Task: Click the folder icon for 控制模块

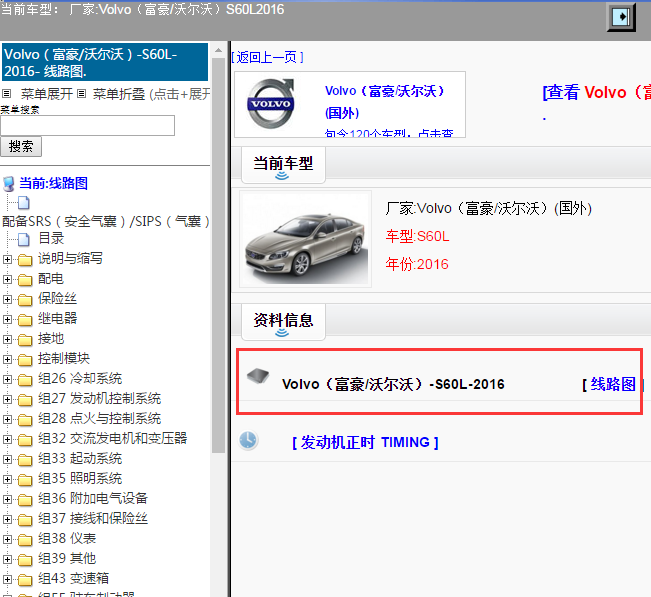Action: tap(25, 360)
